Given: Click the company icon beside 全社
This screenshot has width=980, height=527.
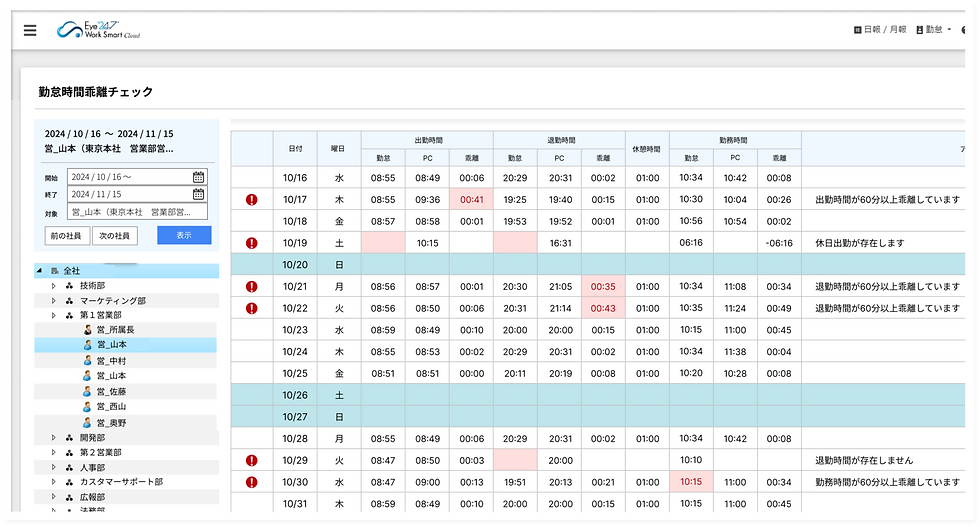Looking at the screenshot, I should point(55,271).
